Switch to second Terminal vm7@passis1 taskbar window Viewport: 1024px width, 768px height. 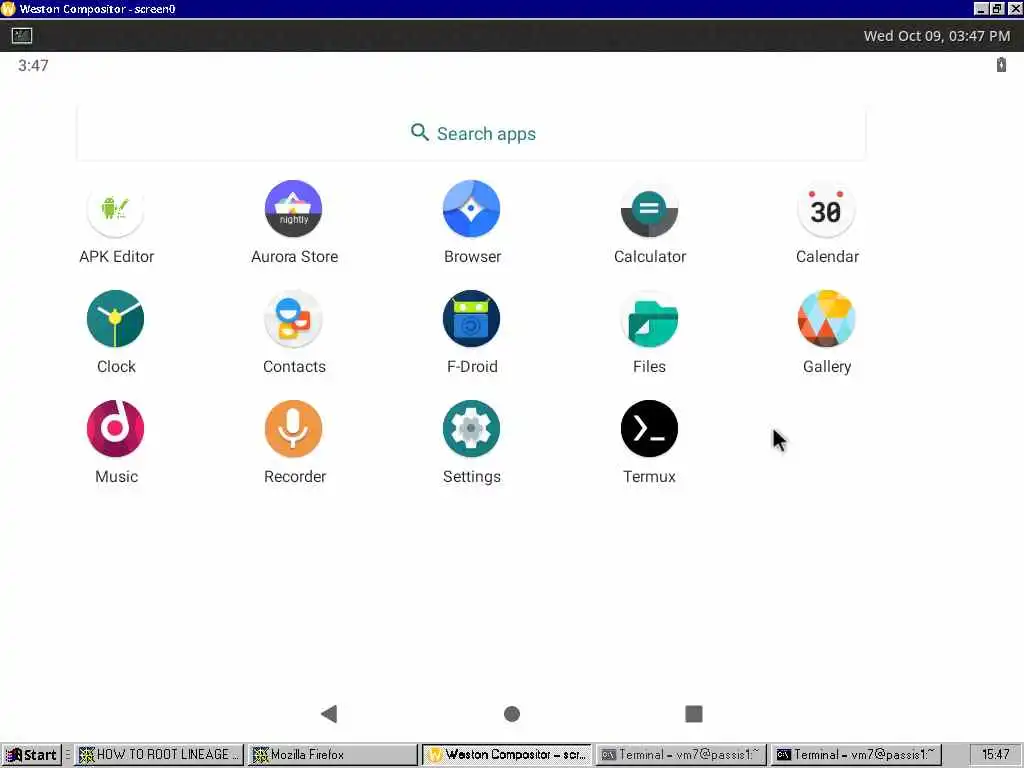point(856,755)
